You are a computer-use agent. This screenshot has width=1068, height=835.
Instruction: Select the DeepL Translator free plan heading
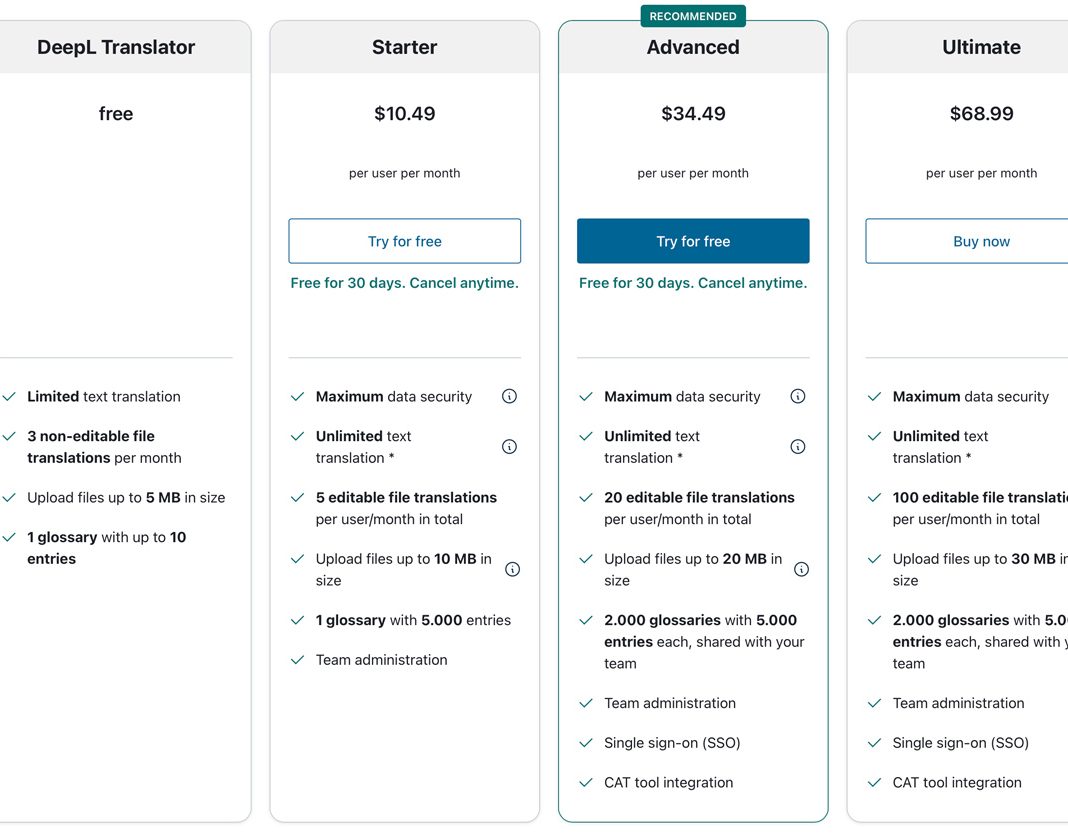click(116, 47)
